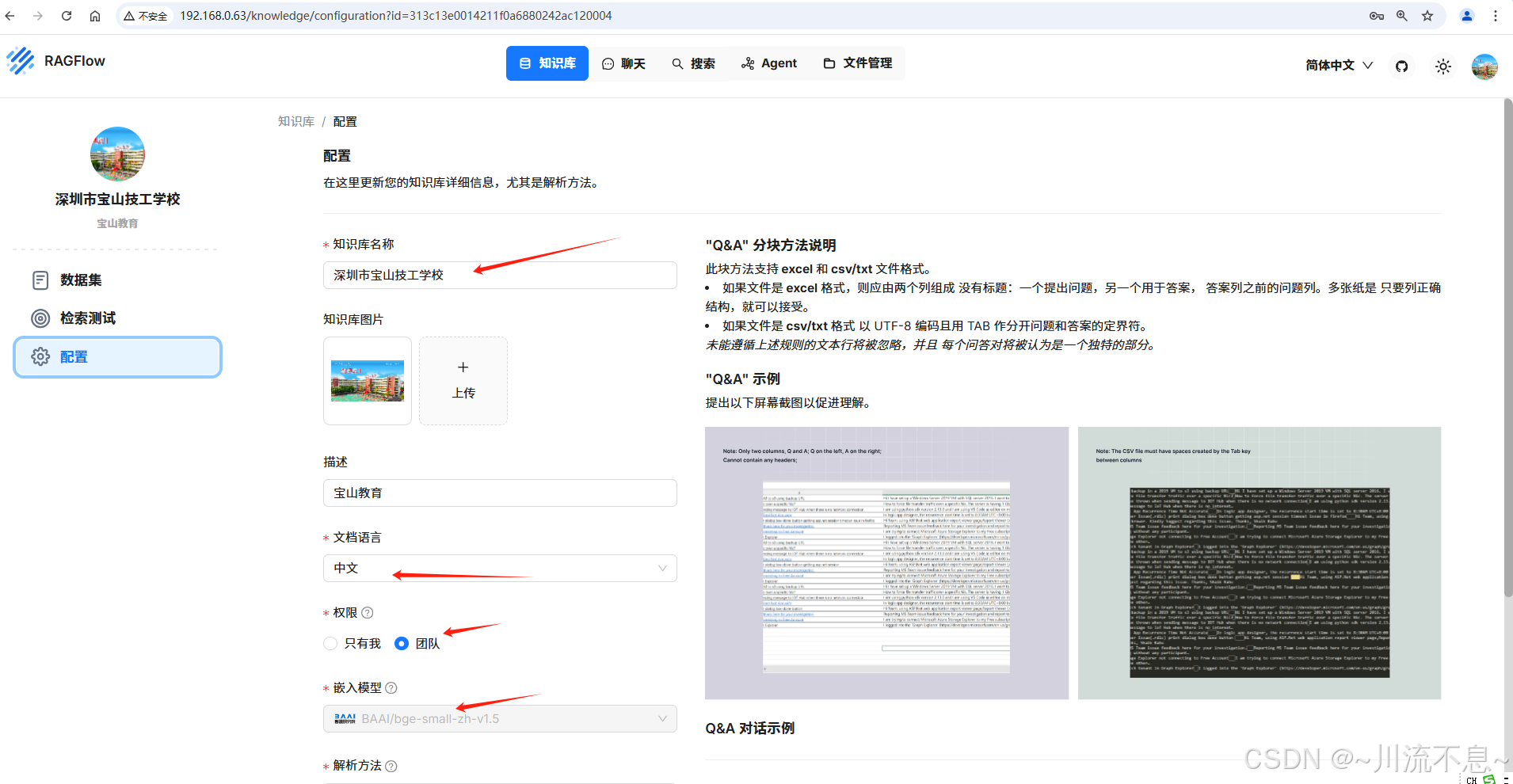Open the browser zoom magnifier icon
Image resolution: width=1513 pixels, height=784 pixels.
1402,16
